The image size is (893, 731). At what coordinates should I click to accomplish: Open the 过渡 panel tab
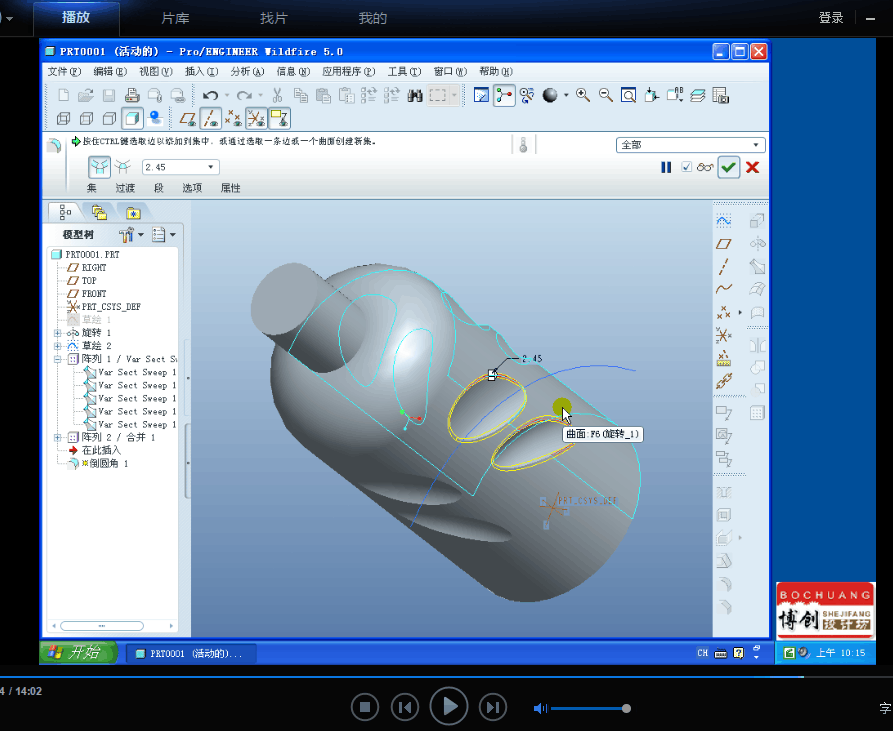point(125,188)
